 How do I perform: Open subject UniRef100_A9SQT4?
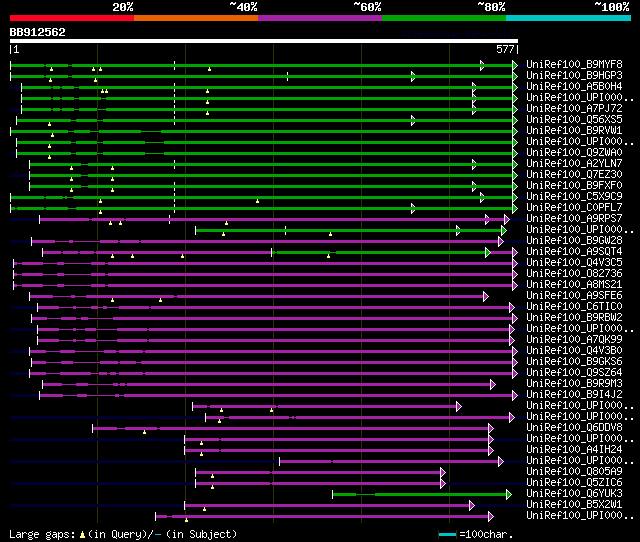pyautogui.click(x=574, y=252)
